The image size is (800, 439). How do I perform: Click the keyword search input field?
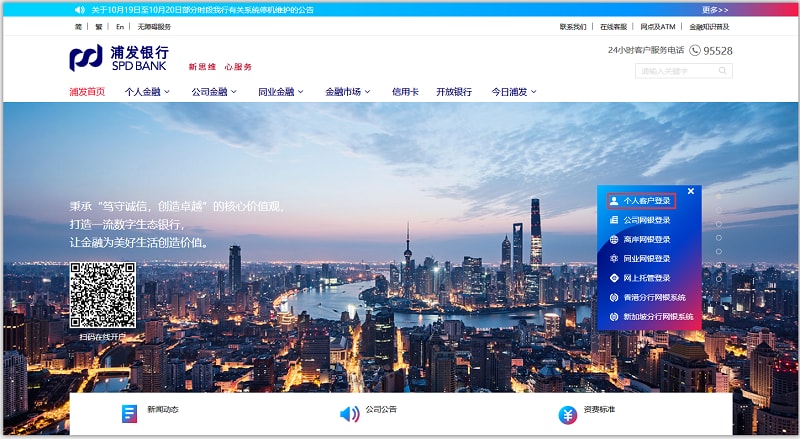coord(675,71)
